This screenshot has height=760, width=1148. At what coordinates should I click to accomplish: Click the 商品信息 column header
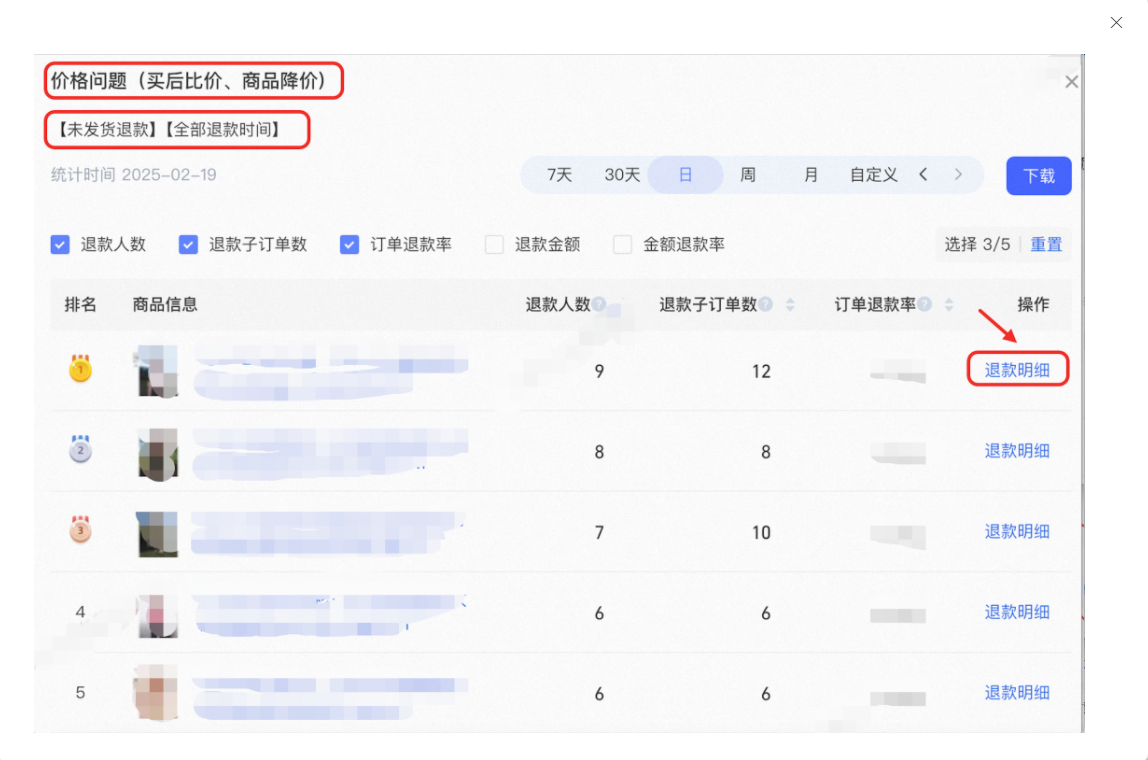pyautogui.click(x=165, y=304)
